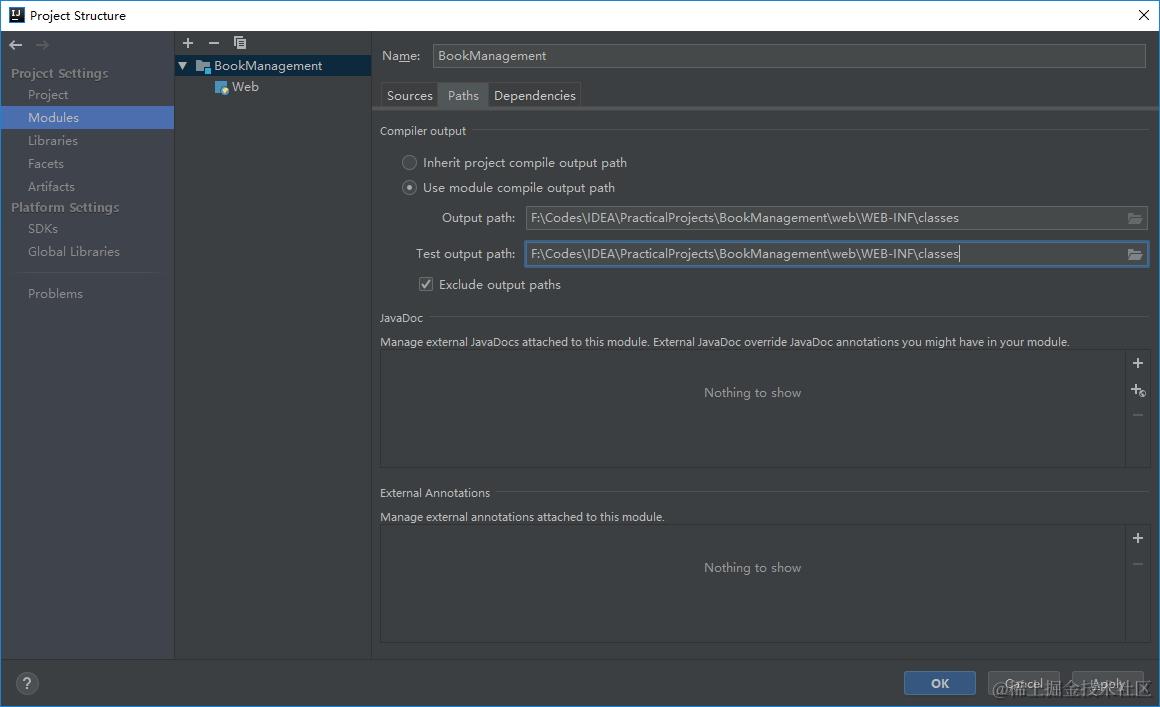
Task: Click the Apply button
Action: click(x=1108, y=683)
